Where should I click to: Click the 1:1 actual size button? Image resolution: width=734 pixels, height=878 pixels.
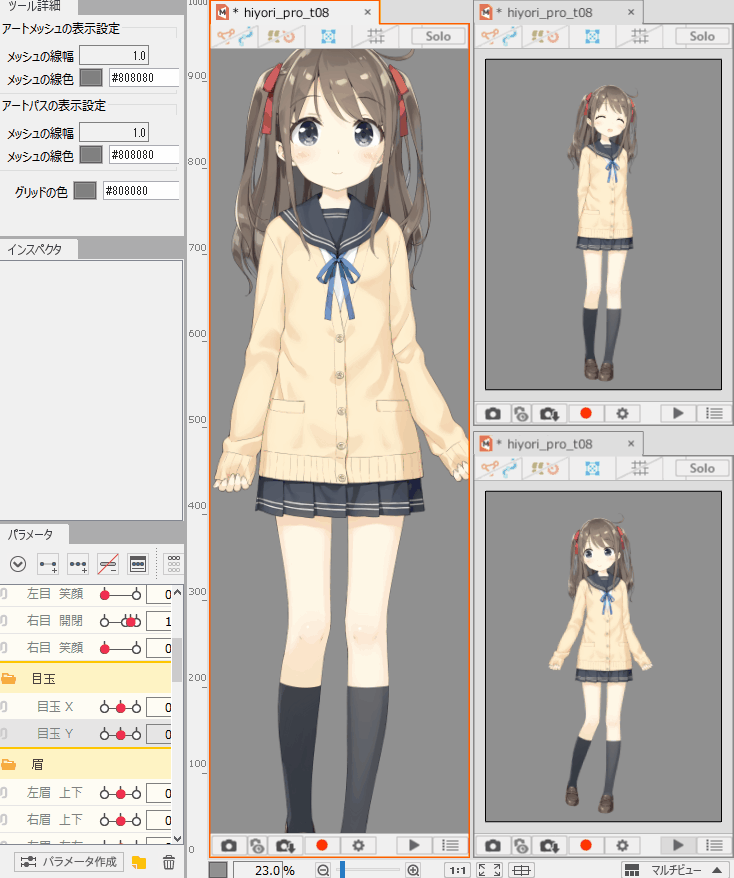click(457, 870)
